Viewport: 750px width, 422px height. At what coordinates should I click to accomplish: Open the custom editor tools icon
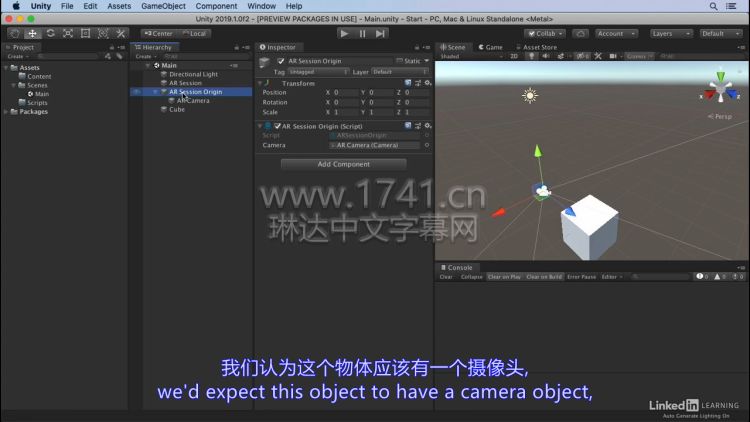pyautogui.click(x=121, y=33)
